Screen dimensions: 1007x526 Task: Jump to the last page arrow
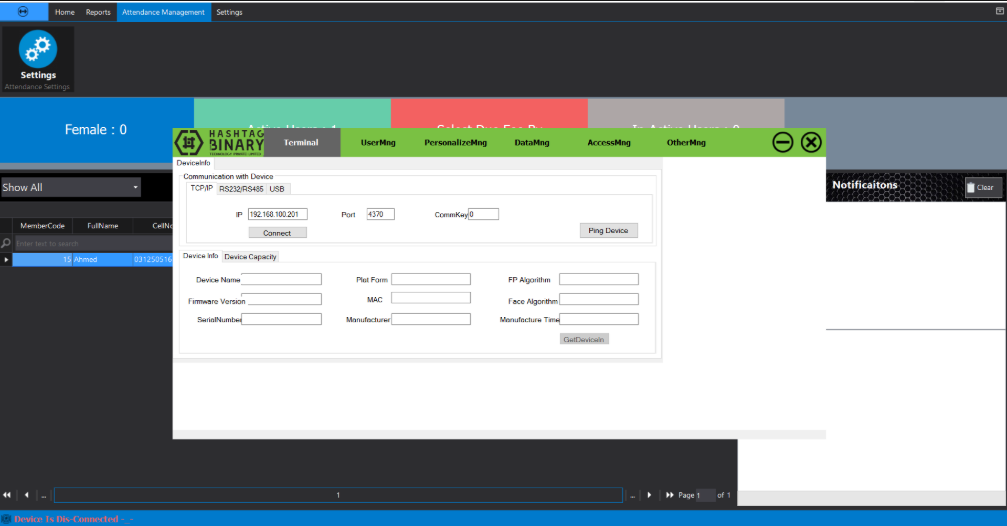point(669,495)
